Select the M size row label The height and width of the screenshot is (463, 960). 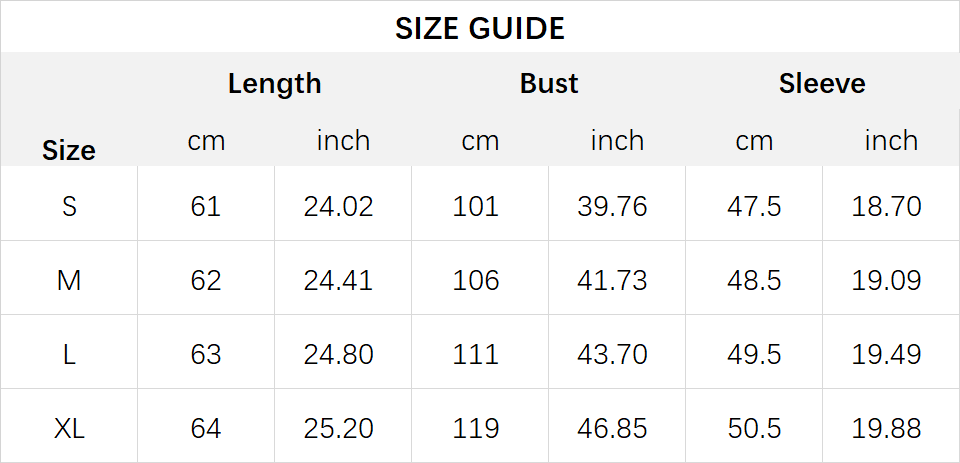pyautogui.click(x=69, y=280)
